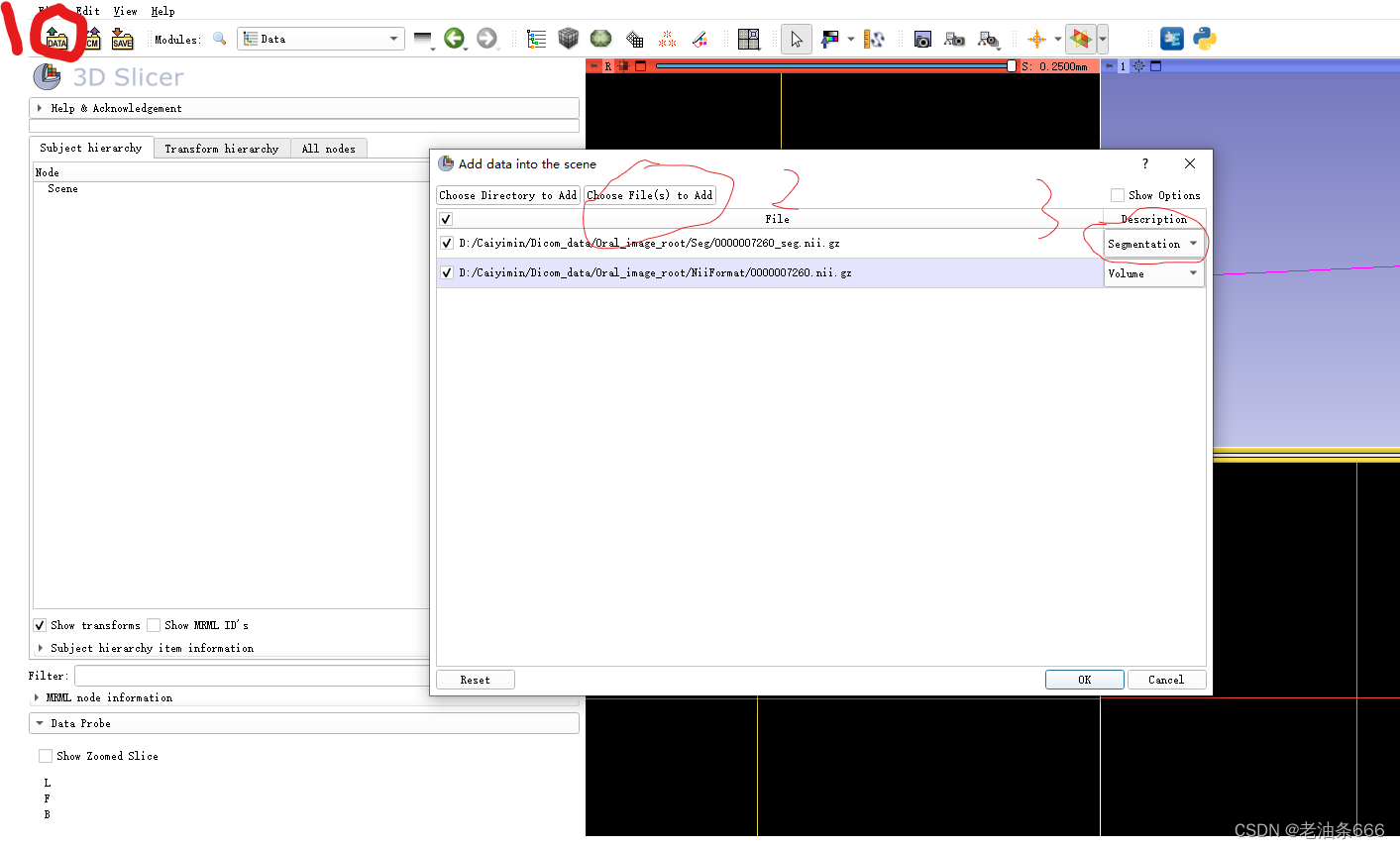The width and height of the screenshot is (1400, 849).
Task: Click the Save scene toolbar icon
Action: point(122,40)
